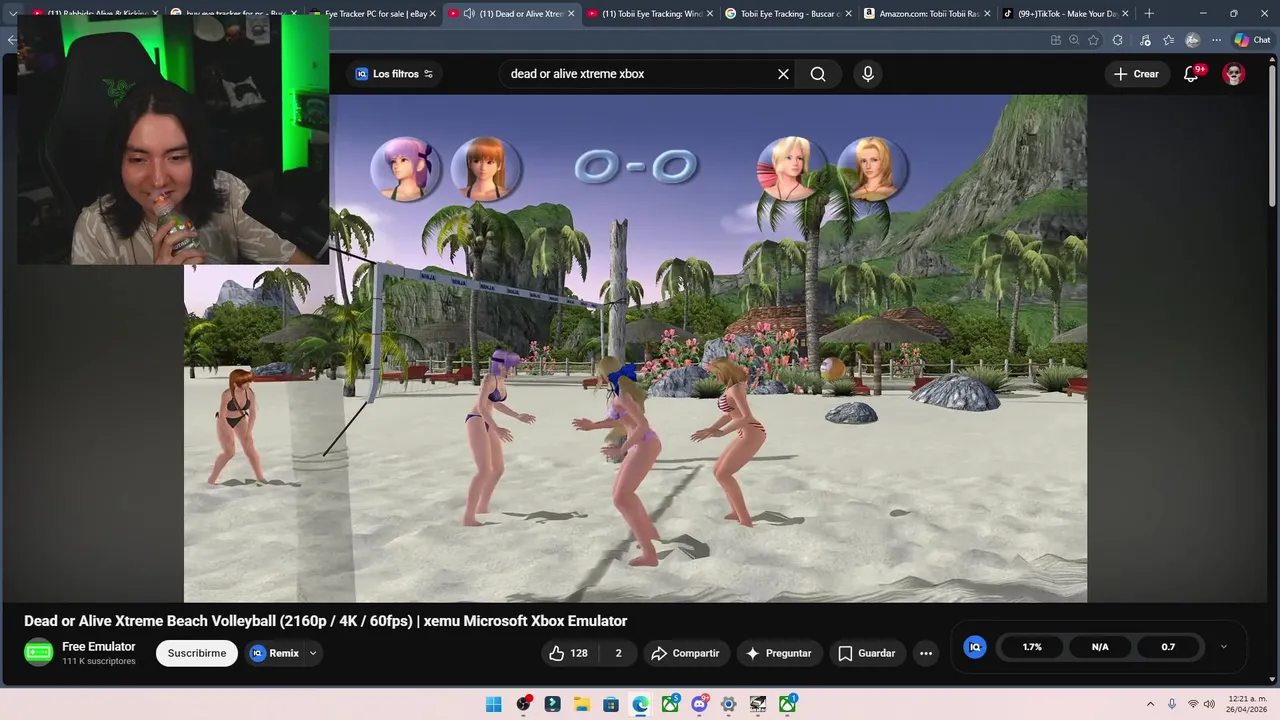The height and width of the screenshot is (720, 1280).
Task: Show hidden tray icons chevron
Action: (x=1150, y=704)
